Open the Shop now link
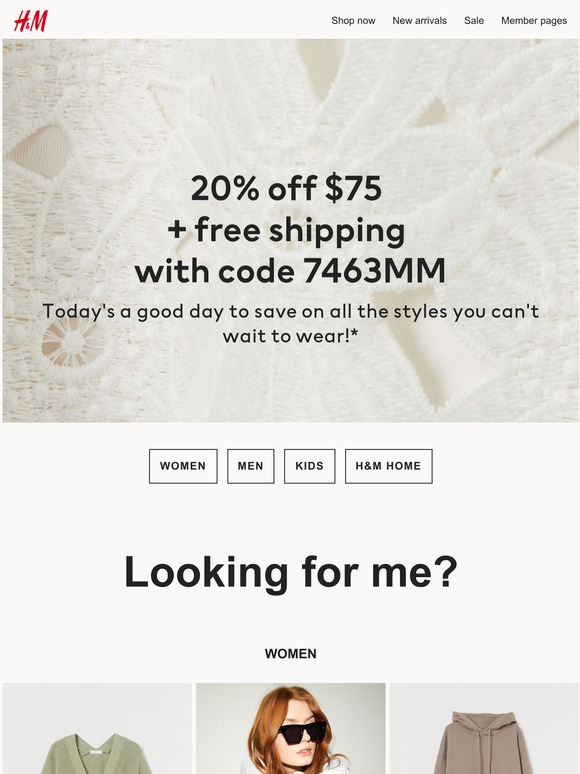 pyautogui.click(x=353, y=21)
